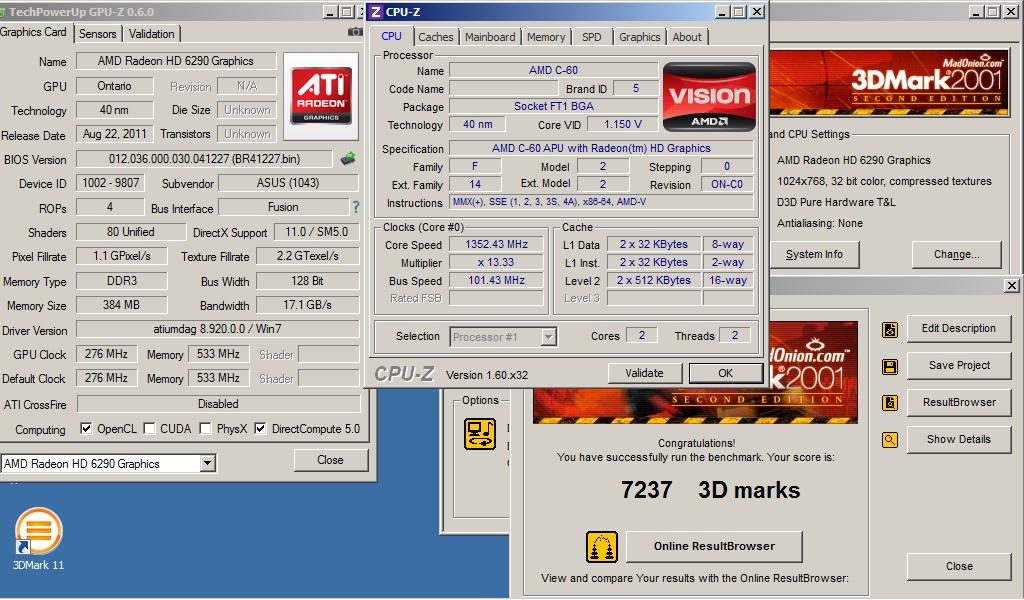Click the Validate button in CPU-Z

(x=644, y=373)
